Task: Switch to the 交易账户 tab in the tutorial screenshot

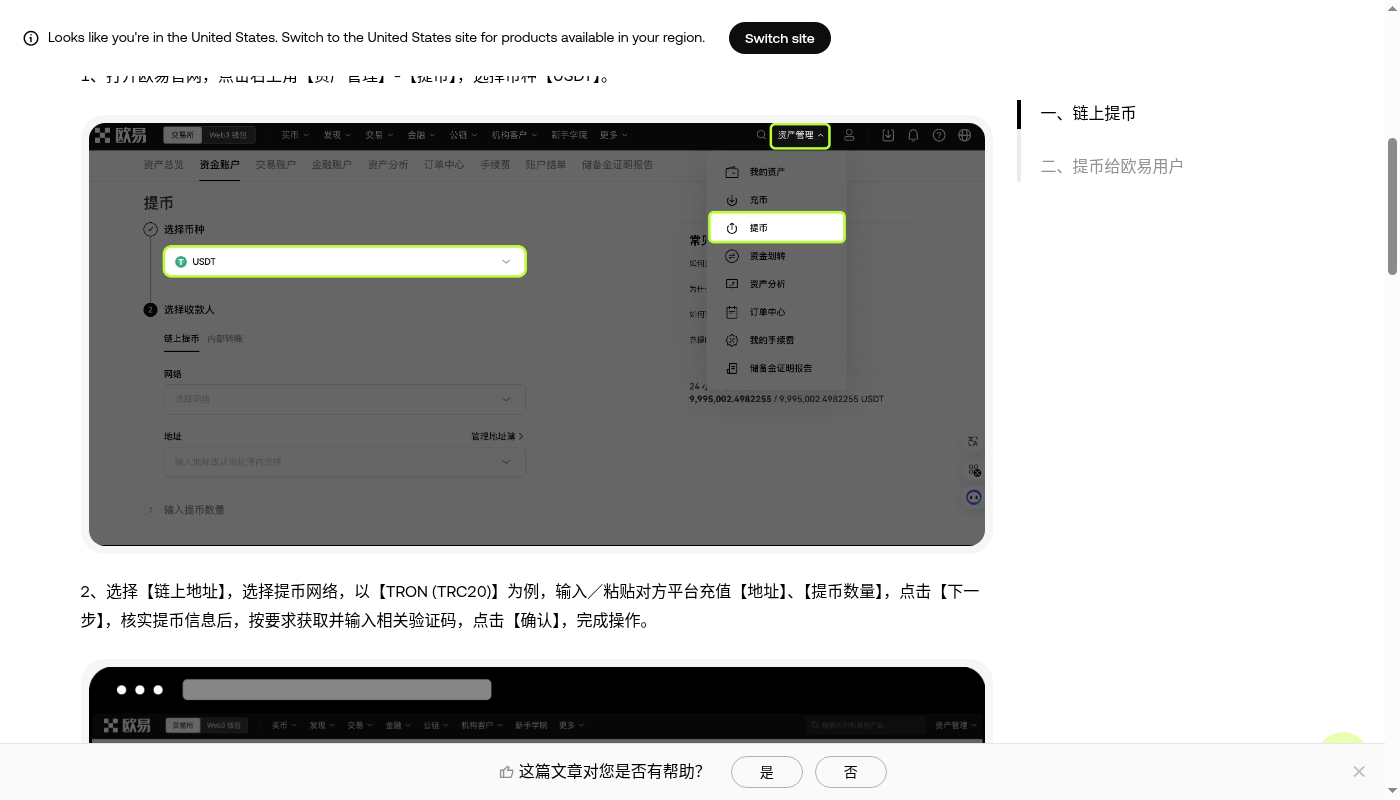Action: (x=276, y=164)
